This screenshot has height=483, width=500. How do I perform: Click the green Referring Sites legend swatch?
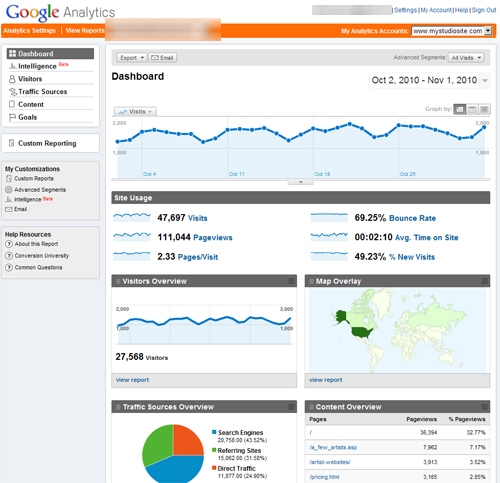tap(214, 450)
